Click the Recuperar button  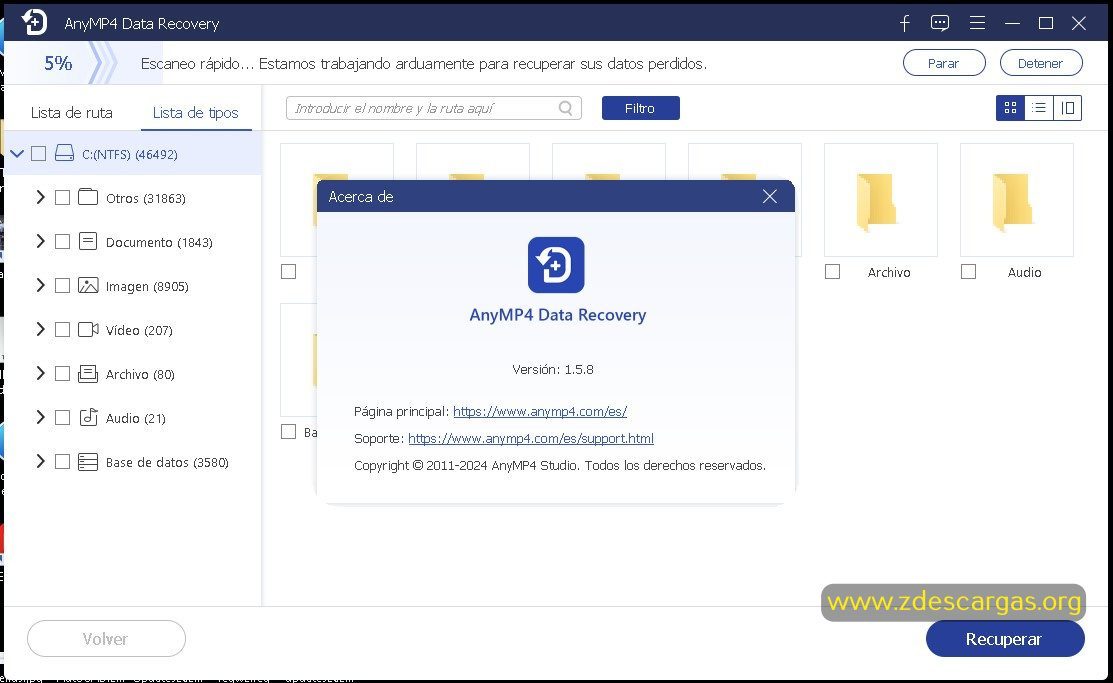(1004, 638)
